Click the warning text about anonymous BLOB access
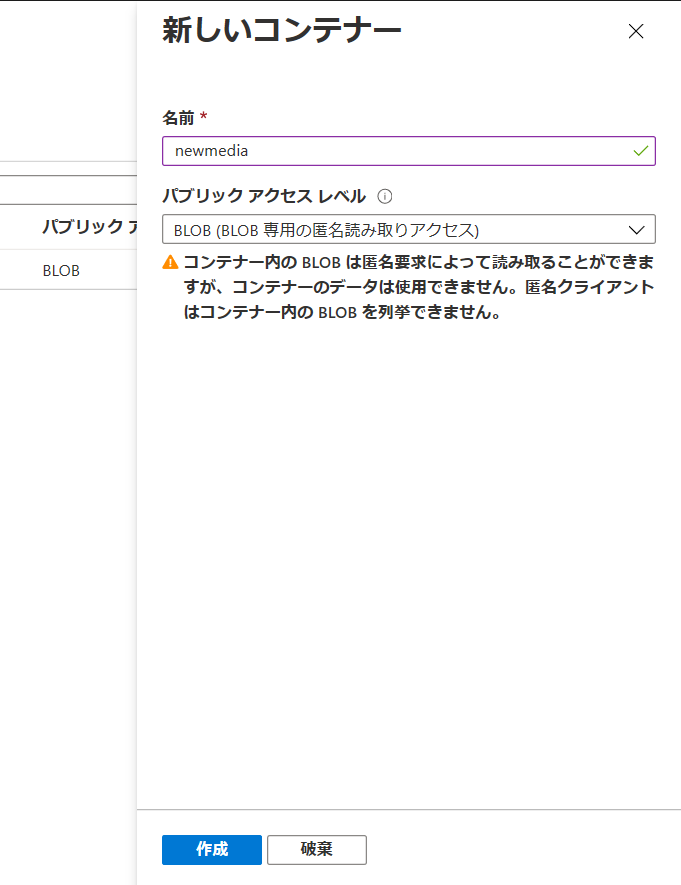681x885 pixels. pyautogui.click(x=418, y=287)
